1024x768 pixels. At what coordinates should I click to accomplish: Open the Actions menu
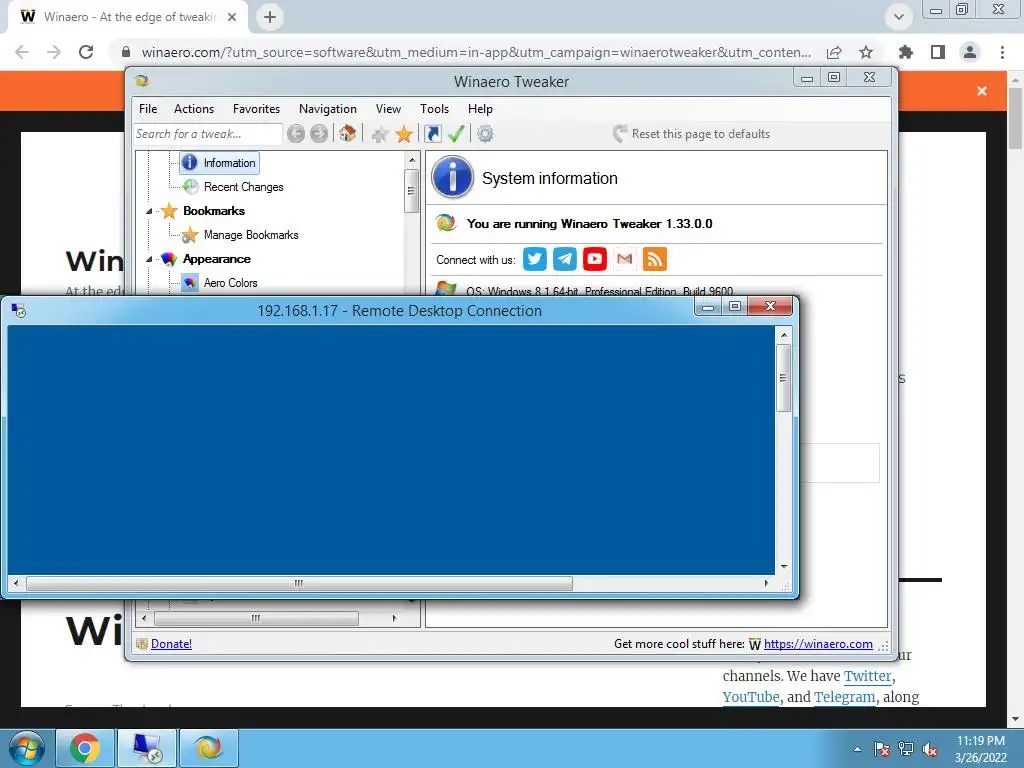coord(194,109)
